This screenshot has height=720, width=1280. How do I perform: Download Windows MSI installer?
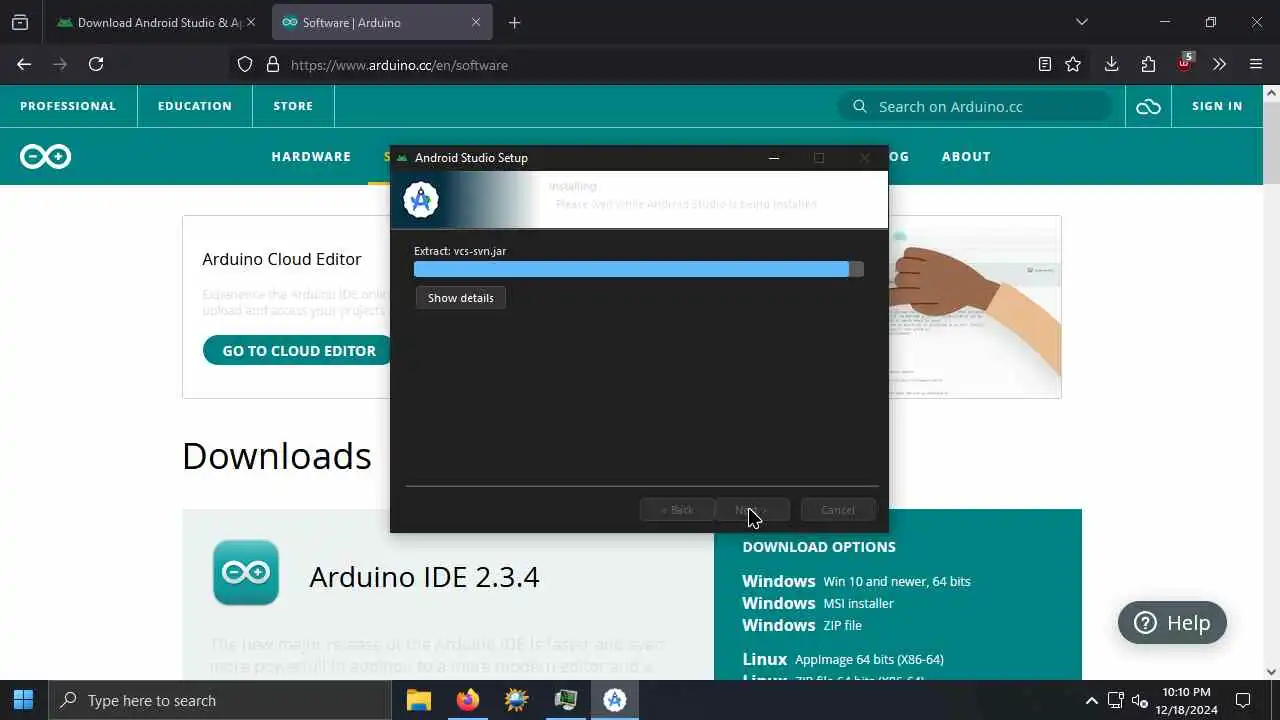pos(818,603)
